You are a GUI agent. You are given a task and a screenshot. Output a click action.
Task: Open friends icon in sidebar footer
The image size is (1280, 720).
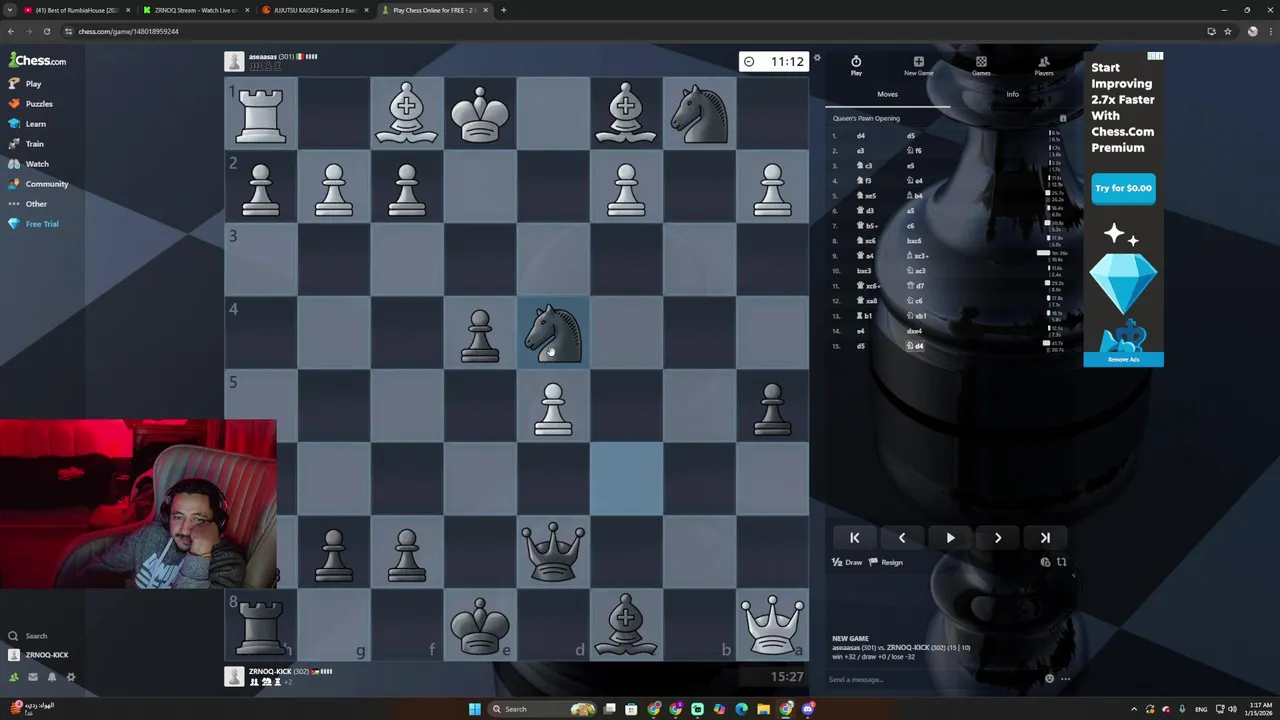click(x=13, y=677)
